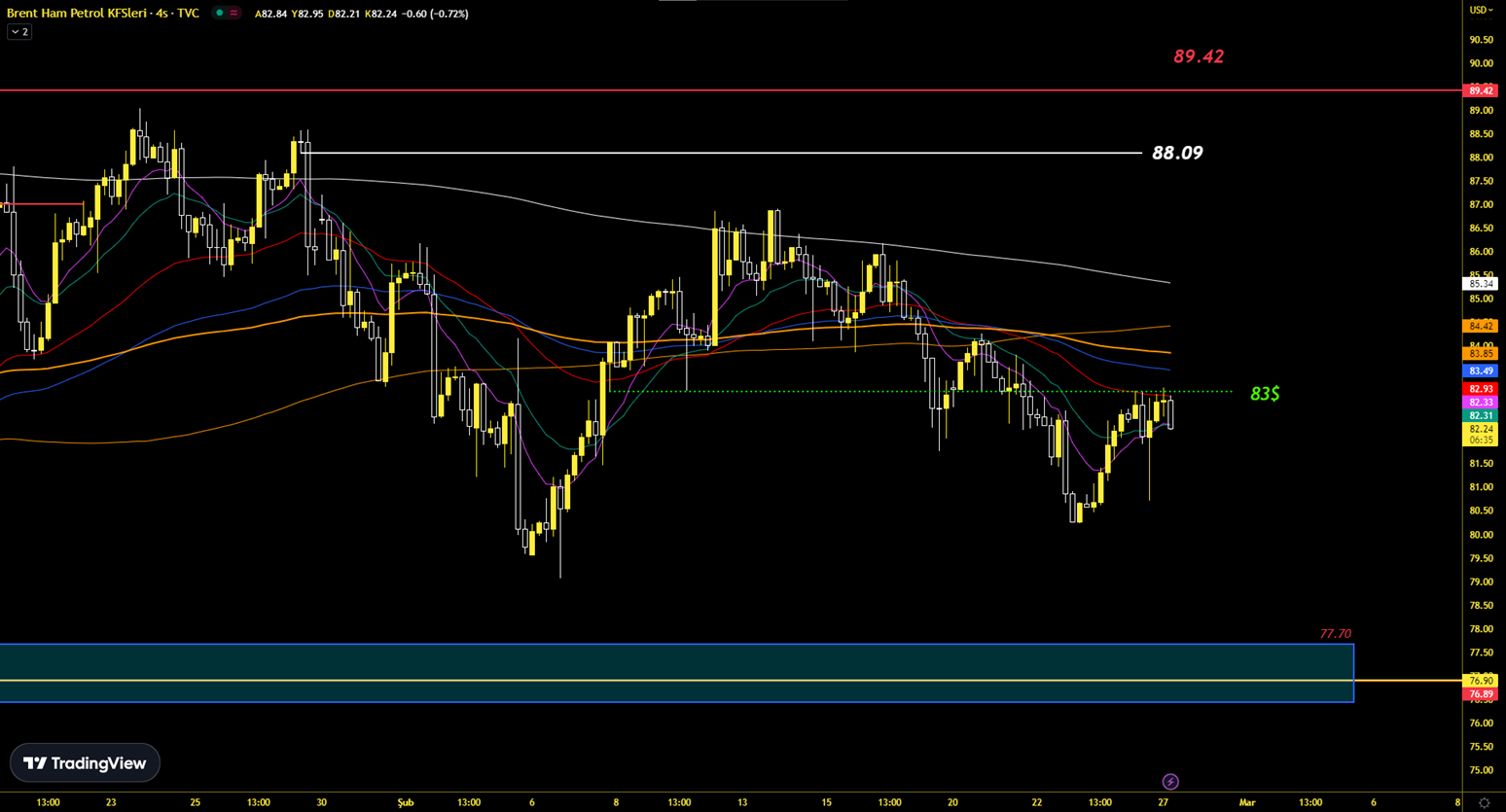Click the red 82.93 price scale tag
The height and width of the screenshot is (812, 1506).
[x=1481, y=389]
